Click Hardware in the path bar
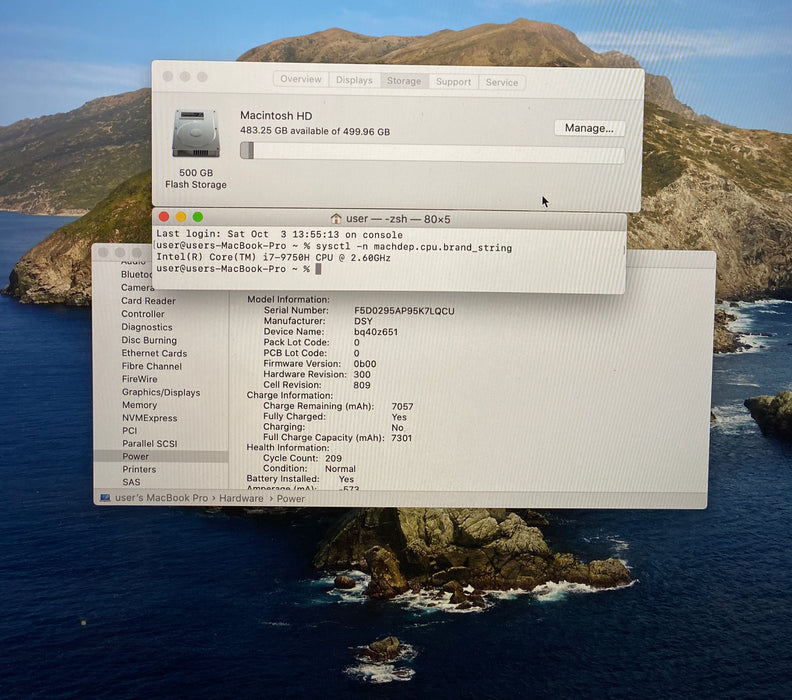This screenshot has height=700, width=792. tap(241, 498)
